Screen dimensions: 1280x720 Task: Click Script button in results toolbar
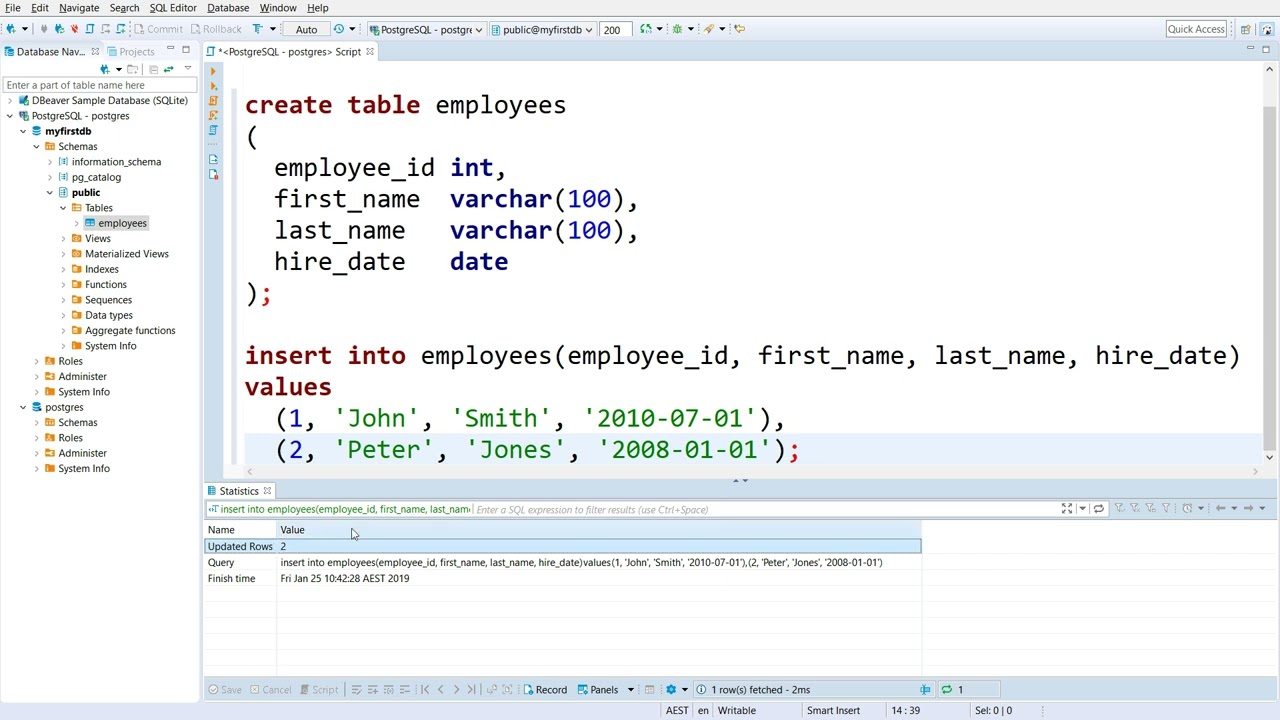[x=318, y=690]
